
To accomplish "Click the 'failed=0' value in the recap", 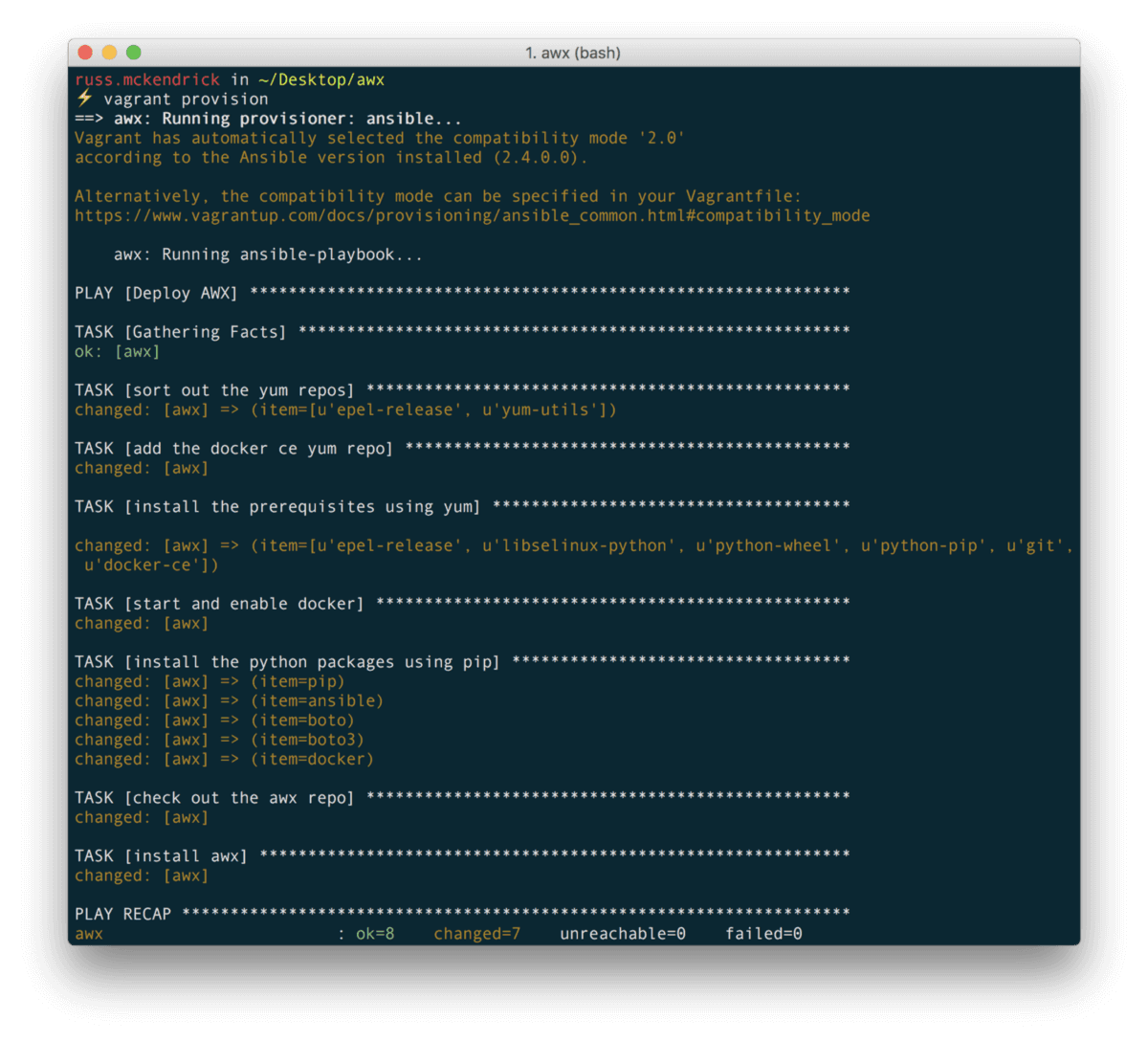I will pos(763,934).
